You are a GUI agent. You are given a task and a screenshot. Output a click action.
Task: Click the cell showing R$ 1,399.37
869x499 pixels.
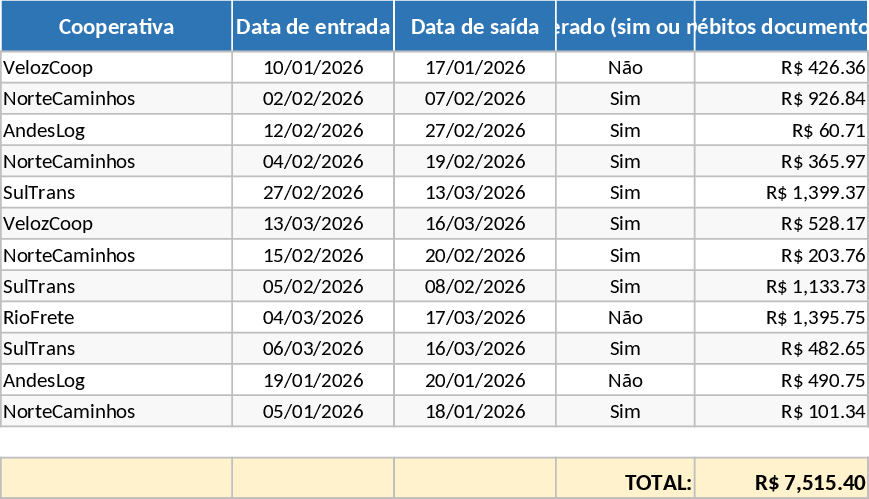click(781, 193)
